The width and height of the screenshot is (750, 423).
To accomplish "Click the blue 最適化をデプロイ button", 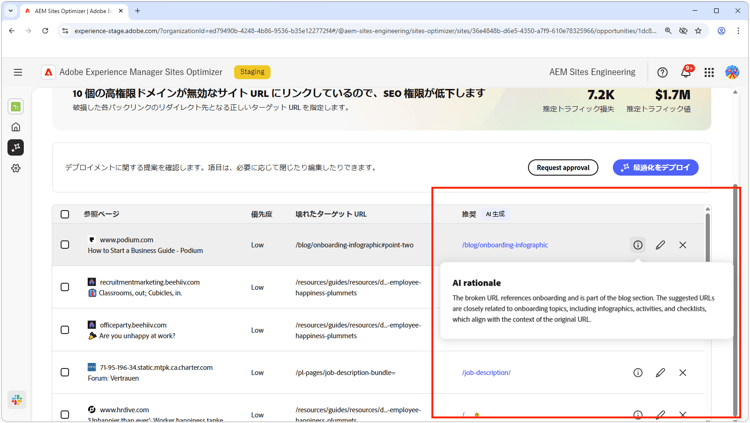I will tap(656, 167).
